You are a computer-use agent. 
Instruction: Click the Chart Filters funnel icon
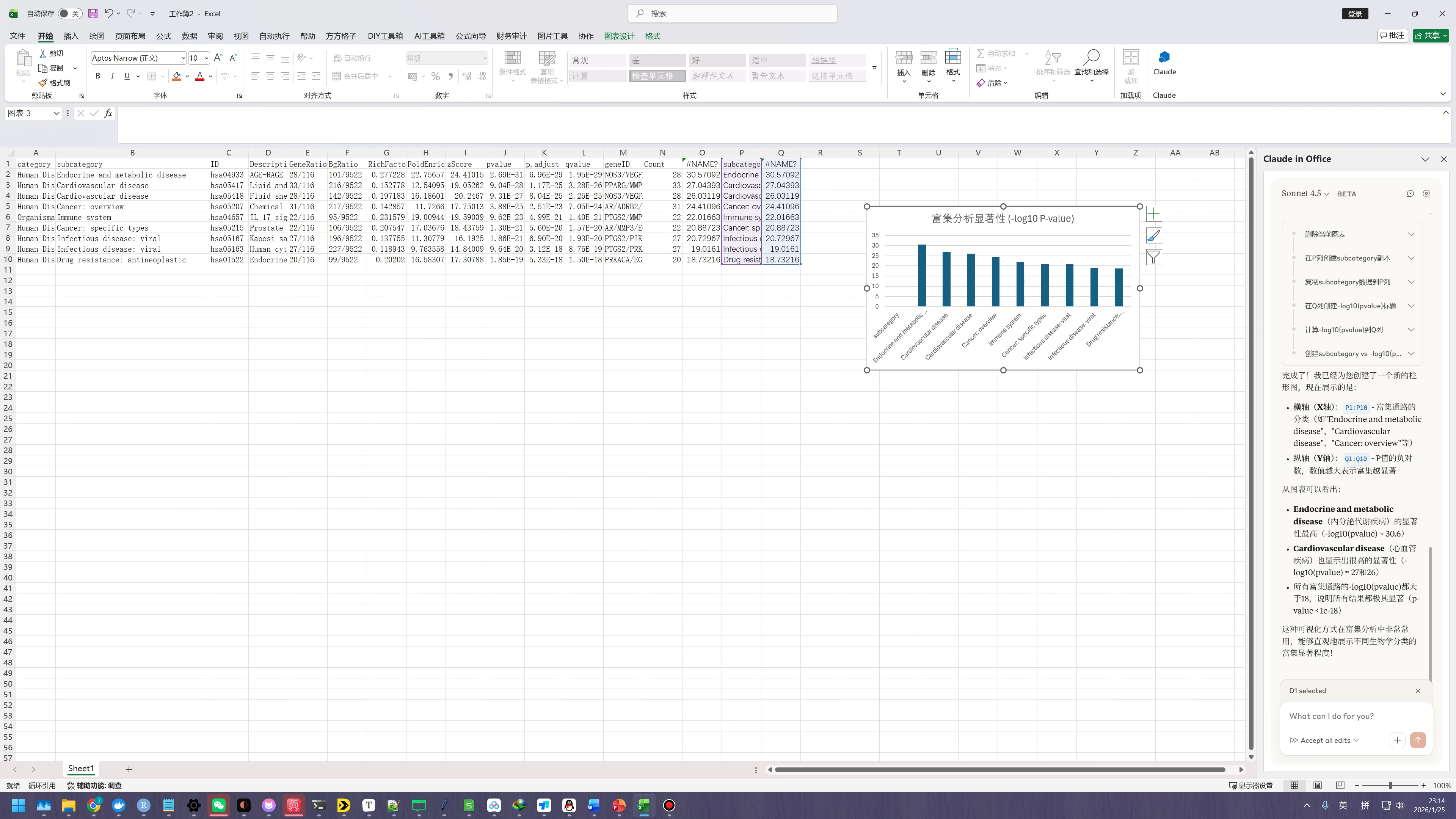point(1153,258)
